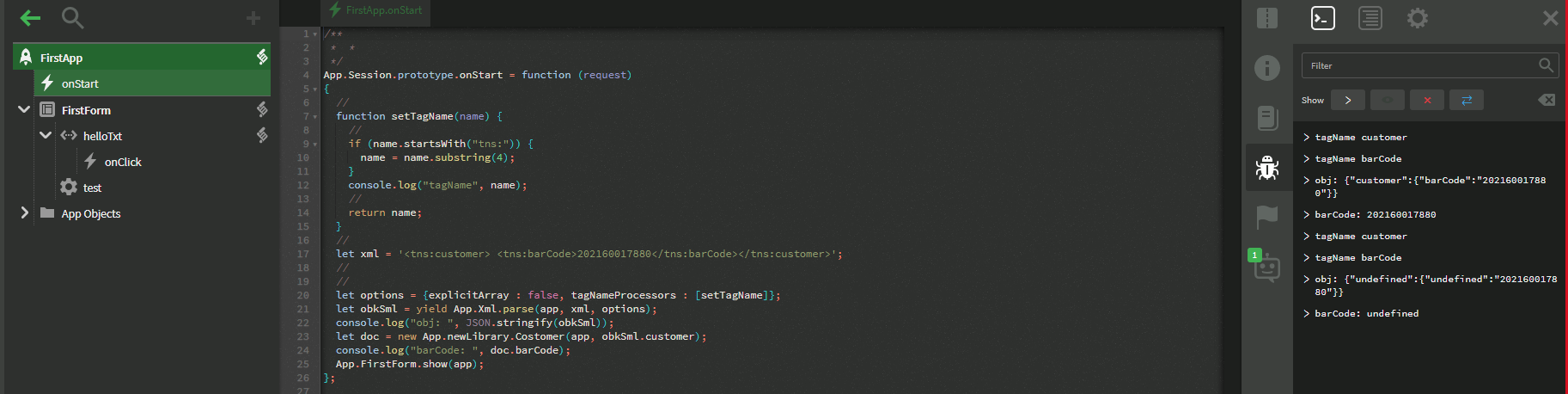Click the plus add icon above the tree
The width and height of the screenshot is (1568, 394).
pyautogui.click(x=253, y=18)
